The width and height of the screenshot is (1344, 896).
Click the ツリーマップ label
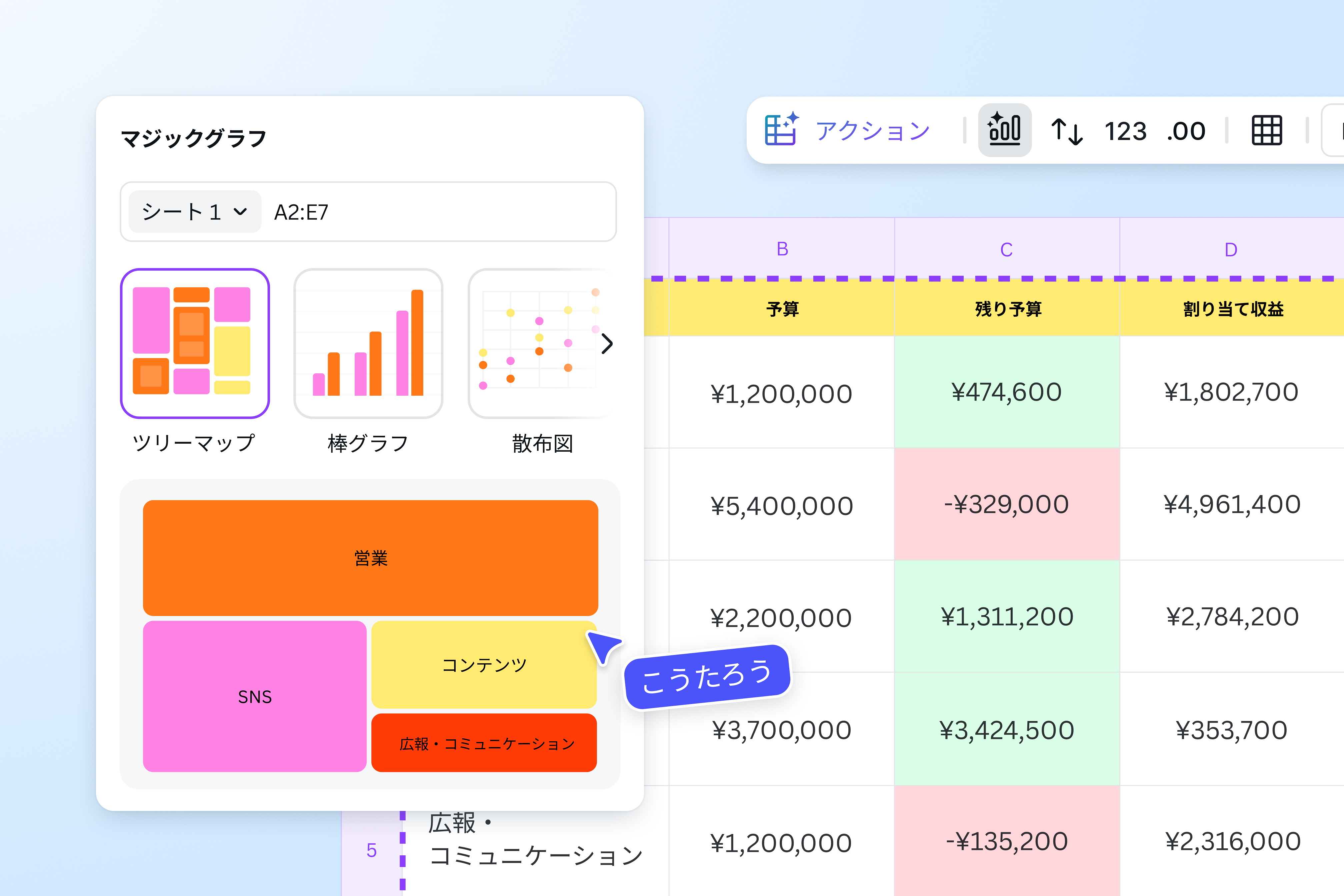pyautogui.click(x=194, y=443)
